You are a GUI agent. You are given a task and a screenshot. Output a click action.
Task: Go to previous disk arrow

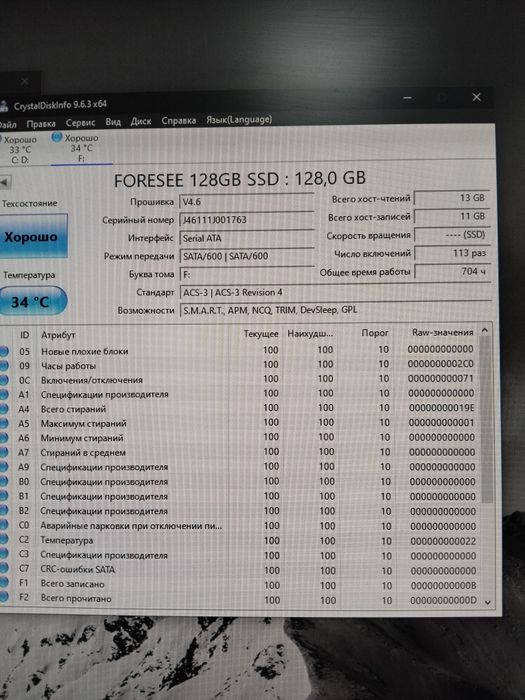point(5,182)
